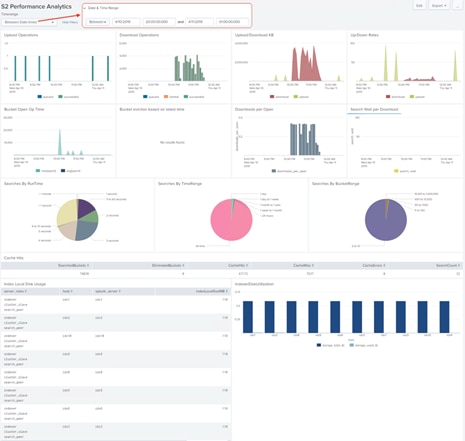The height and width of the screenshot is (441, 465).
Task: Toggle succeeded legend swatch in Upload Operations
Action: [60, 97]
